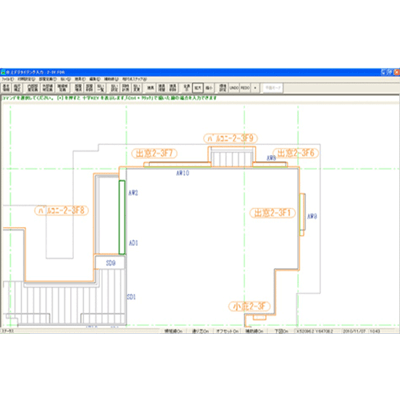This screenshot has height=400, width=400.
Task: Click the first toolbar icon below the ファイル menu
Action: pos(6,88)
